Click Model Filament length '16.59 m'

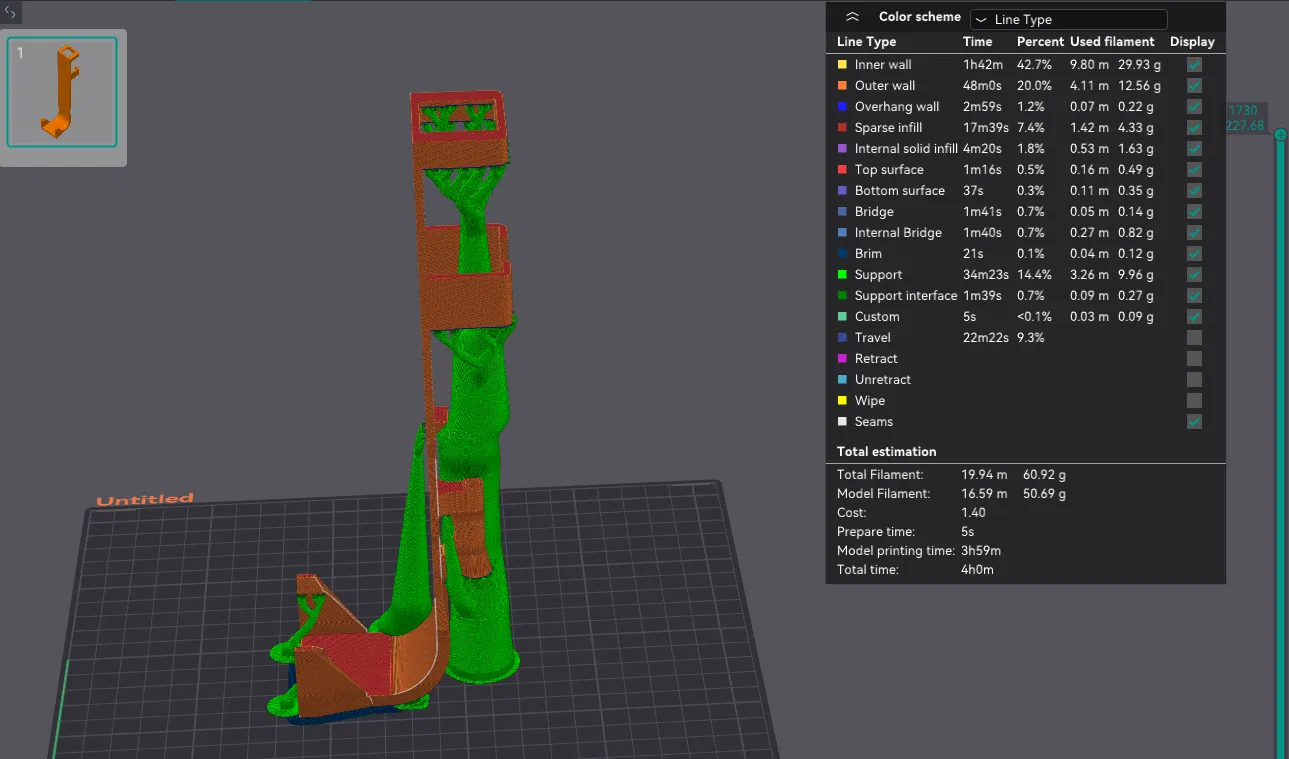coord(984,494)
